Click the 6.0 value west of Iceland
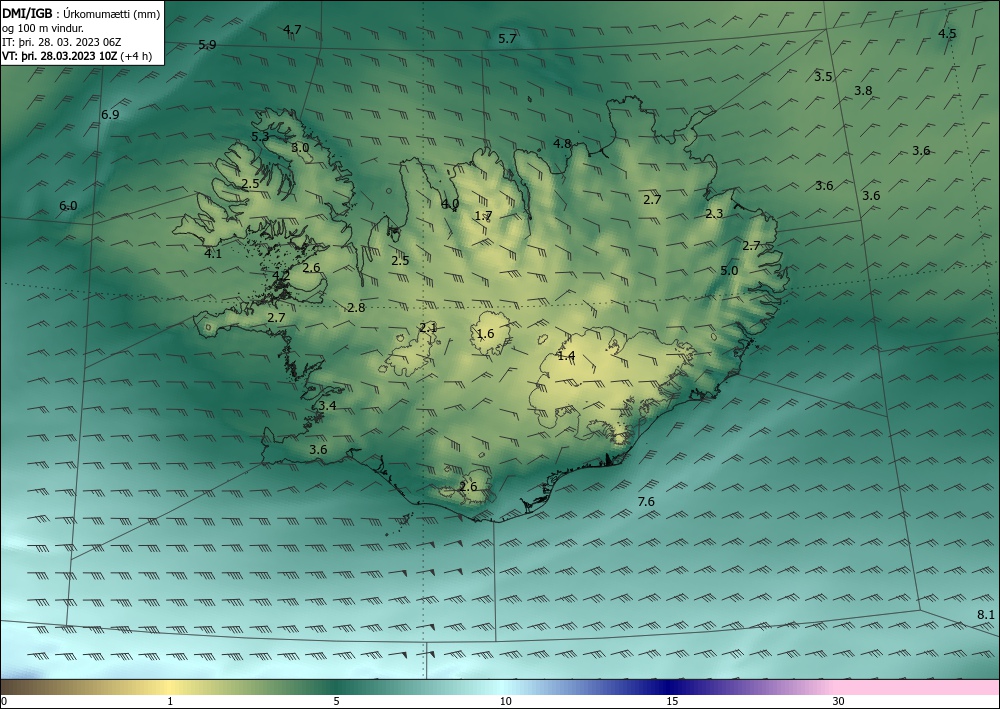The height and width of the screenshot is (709, 1000). 68,206
